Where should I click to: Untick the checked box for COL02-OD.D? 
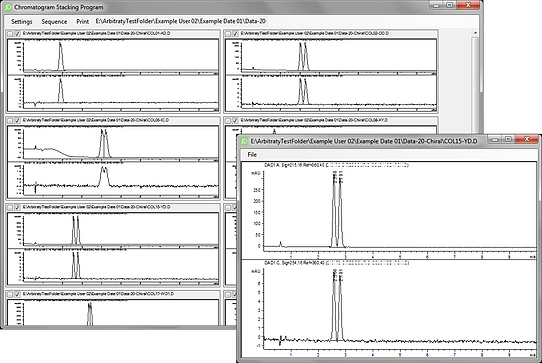(235, 34)
